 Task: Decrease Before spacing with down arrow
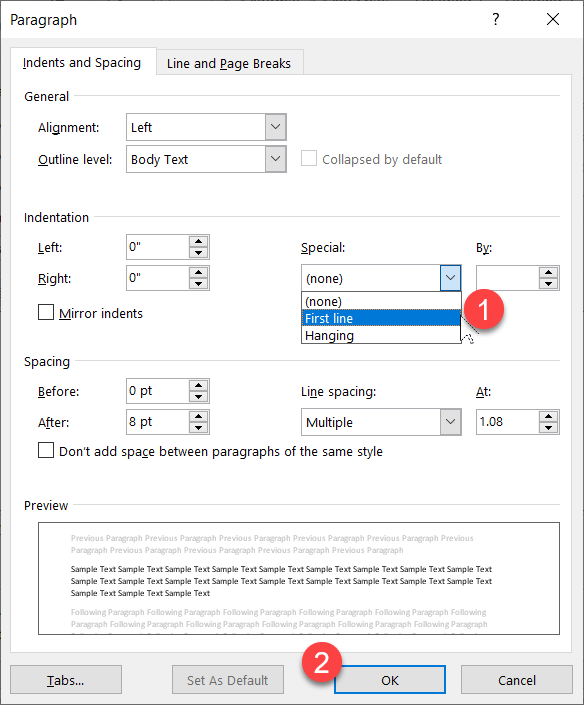point(198,397)
